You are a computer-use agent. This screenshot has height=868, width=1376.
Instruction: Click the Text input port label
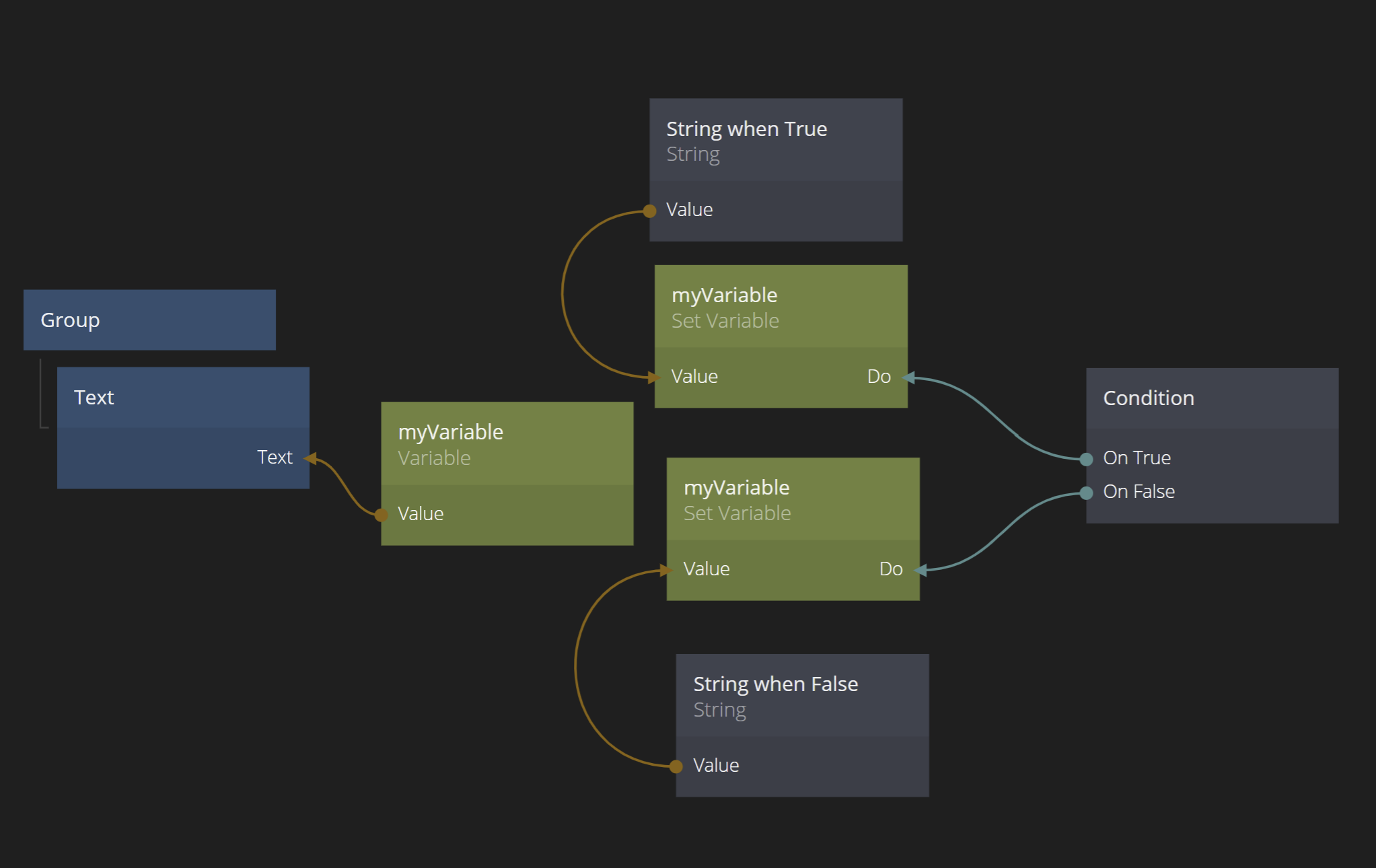[x=275, y=458]
